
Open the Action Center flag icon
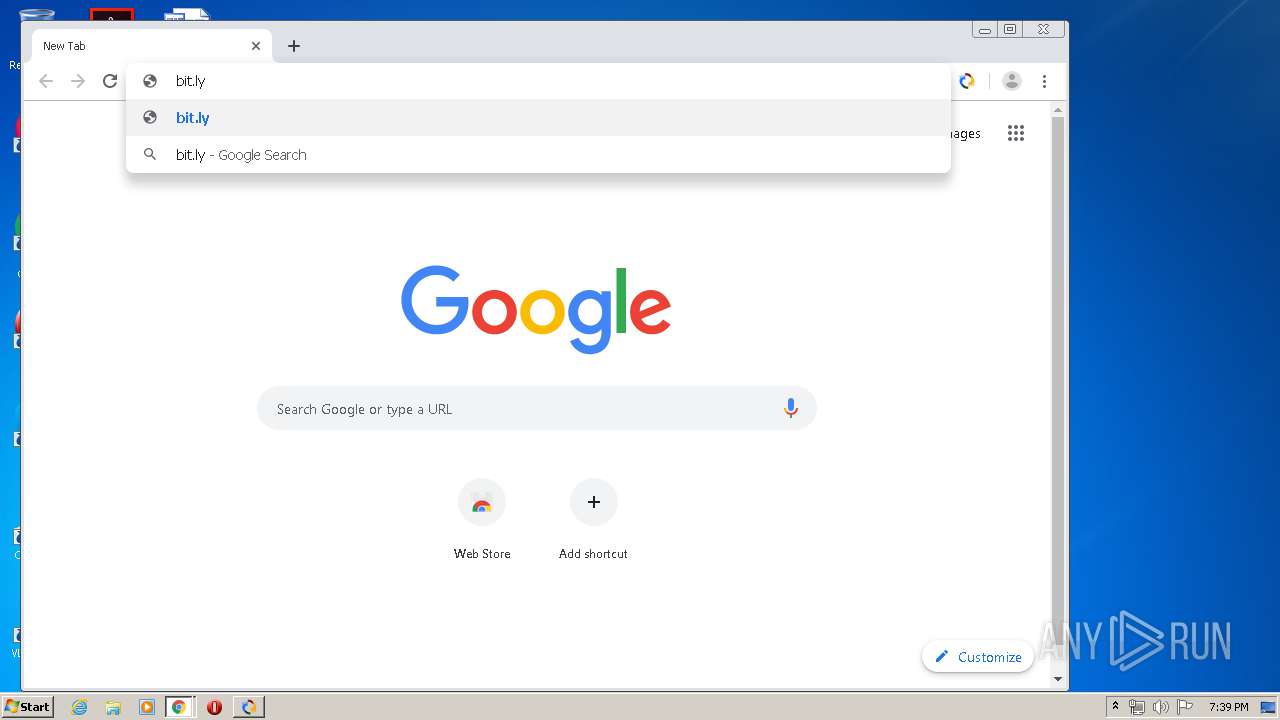pyautogui.click(x=1185, y=707)
